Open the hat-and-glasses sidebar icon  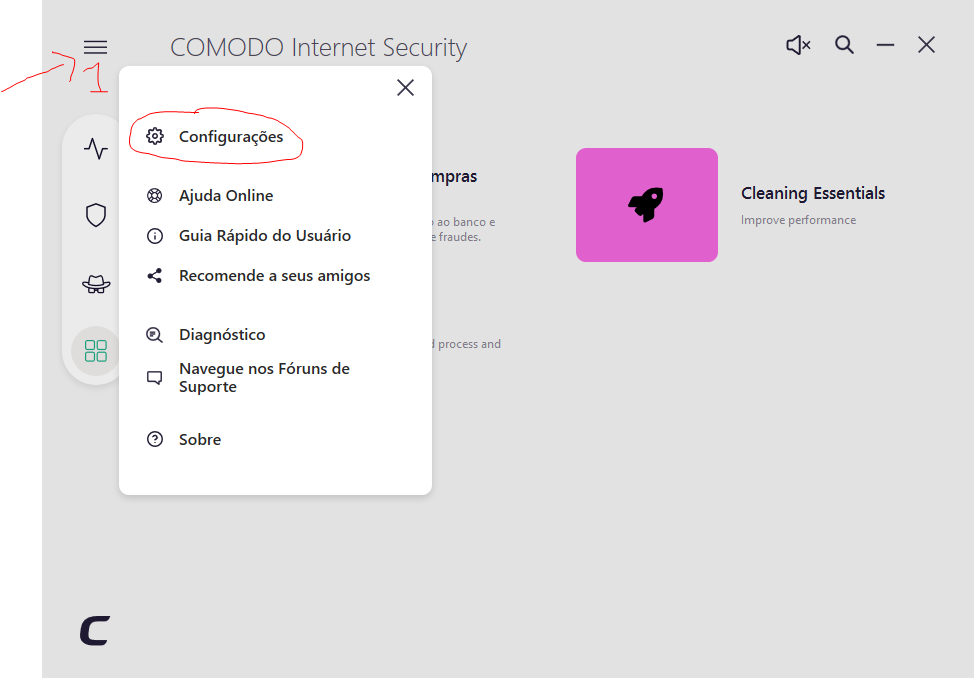pos(96,284)
